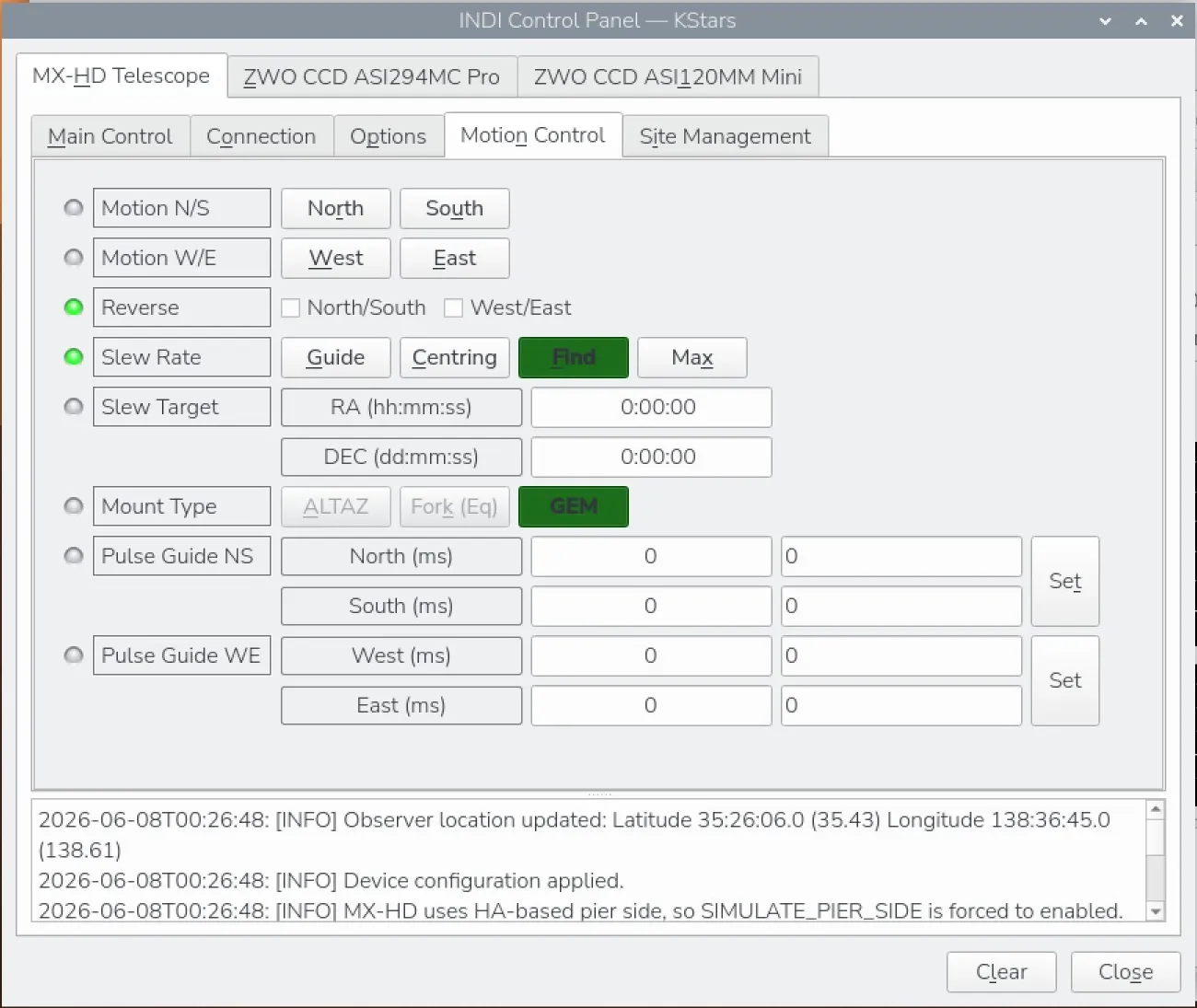1197x1008 pixels.
Task: Click the 'Device configuration applied.' log line
Action: coord(331,881)
